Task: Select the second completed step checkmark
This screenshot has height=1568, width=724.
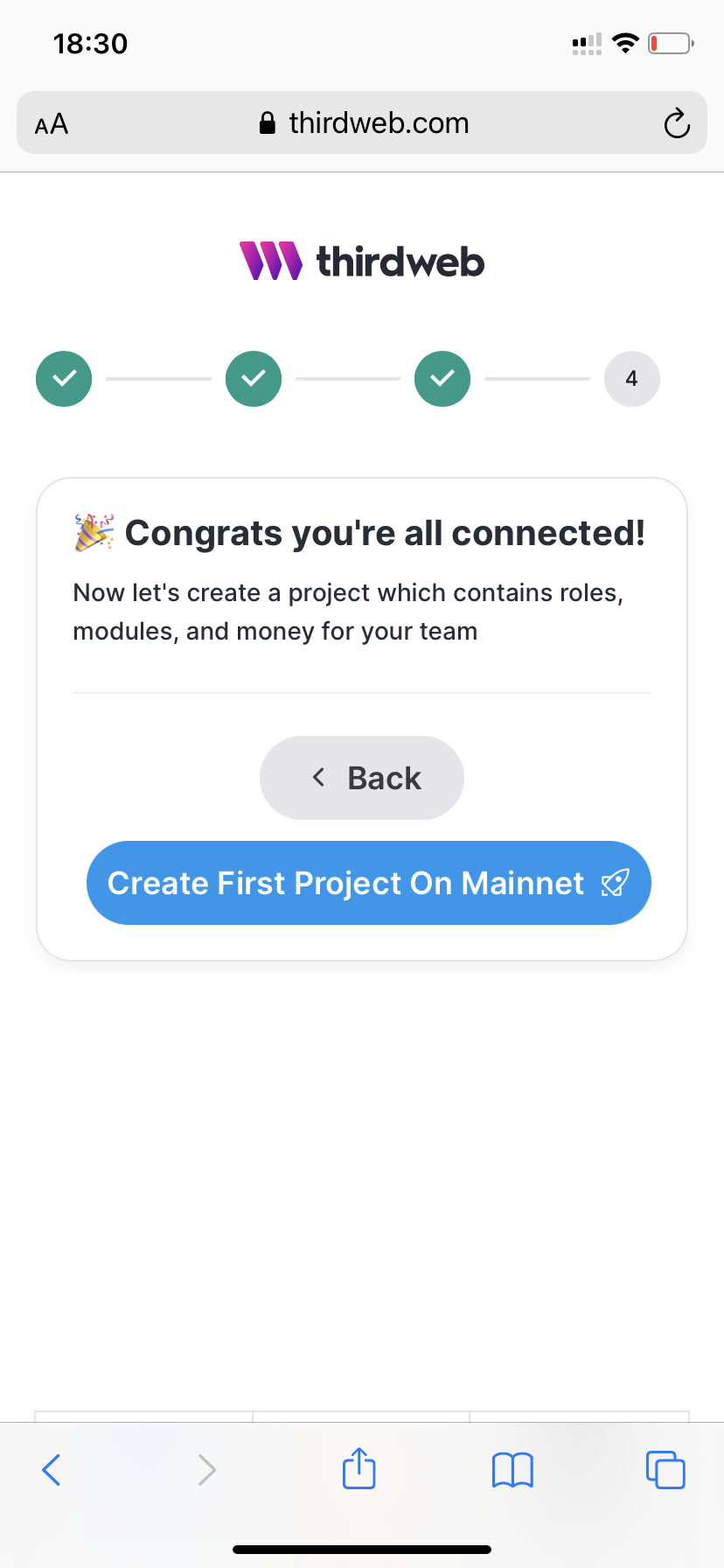Action: 254,379
